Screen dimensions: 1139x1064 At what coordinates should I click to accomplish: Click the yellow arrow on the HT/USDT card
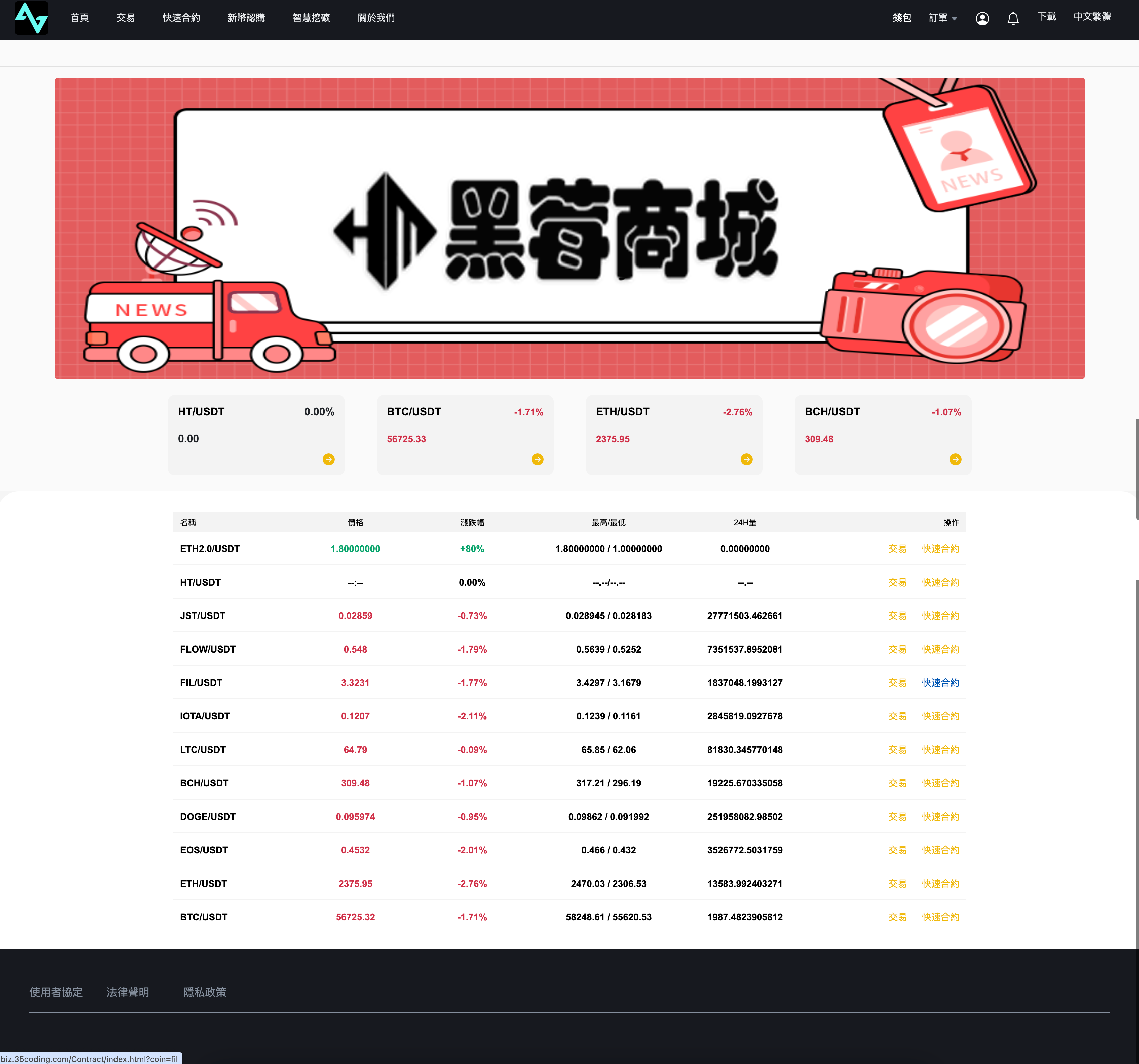click(329, 459)
